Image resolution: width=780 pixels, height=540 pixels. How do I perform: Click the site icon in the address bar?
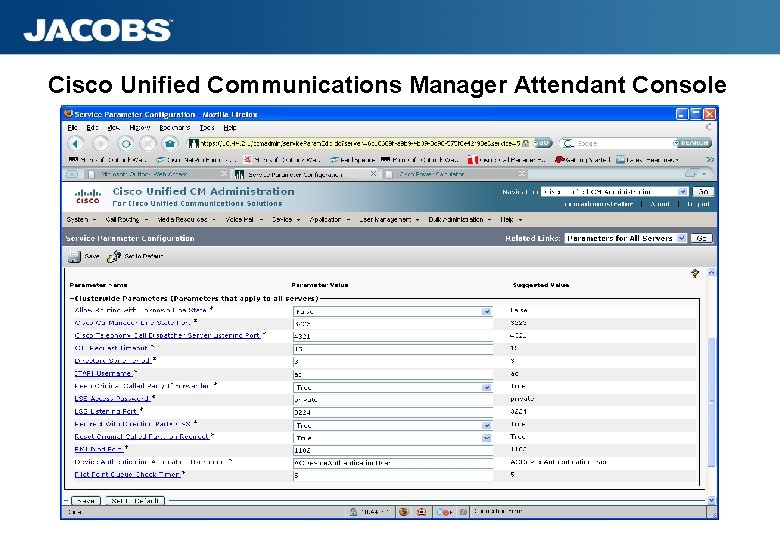click(194, 143)
